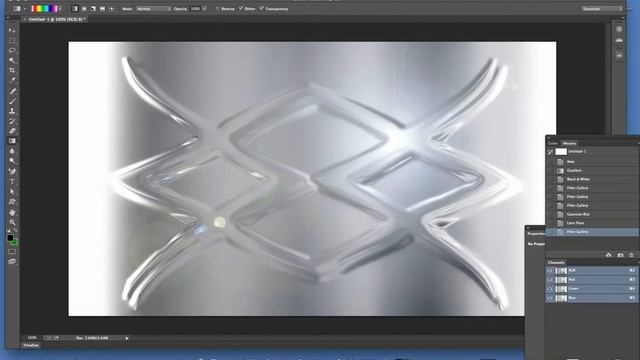Toggle Quick Mask mode icon

pos(12,252)
